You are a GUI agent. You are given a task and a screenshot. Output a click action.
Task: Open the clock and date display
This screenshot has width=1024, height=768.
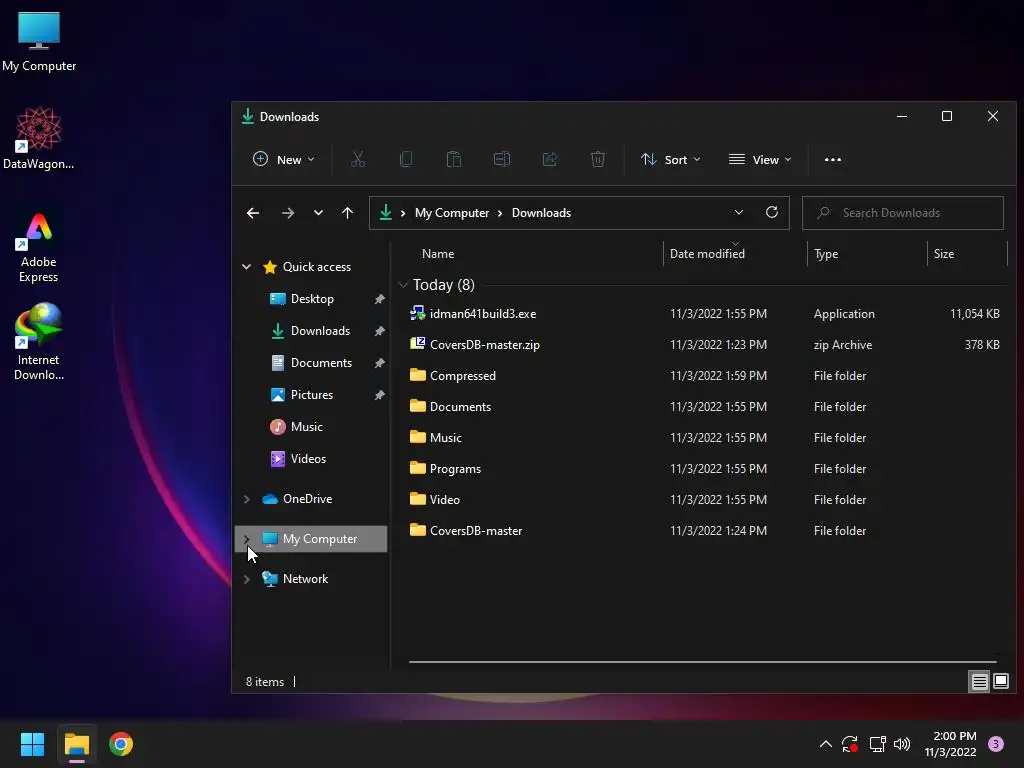(x=950, y=744)
